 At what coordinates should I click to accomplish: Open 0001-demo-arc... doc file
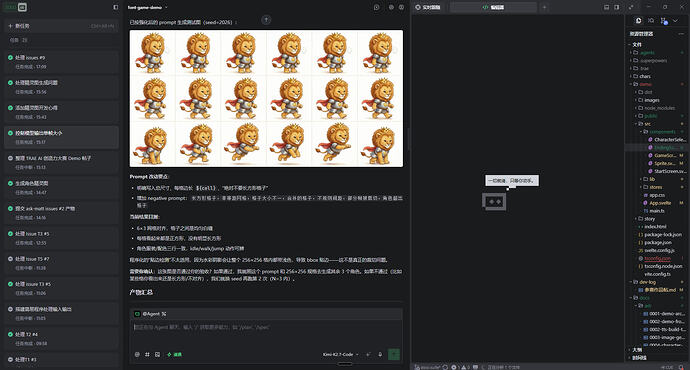tap(657, 314)
